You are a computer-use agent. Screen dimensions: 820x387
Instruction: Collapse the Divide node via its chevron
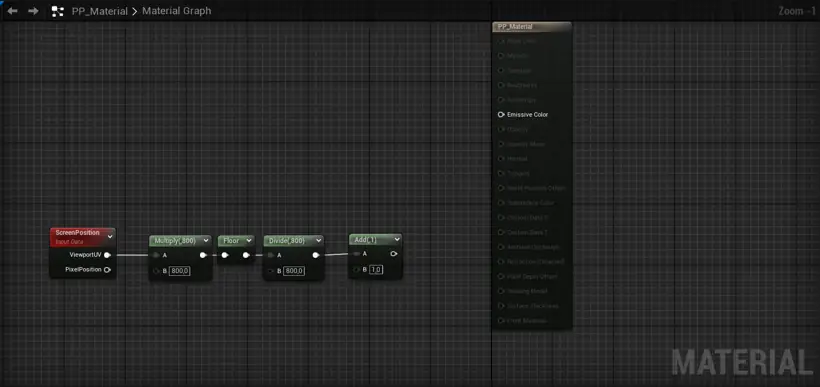[317, 241]
